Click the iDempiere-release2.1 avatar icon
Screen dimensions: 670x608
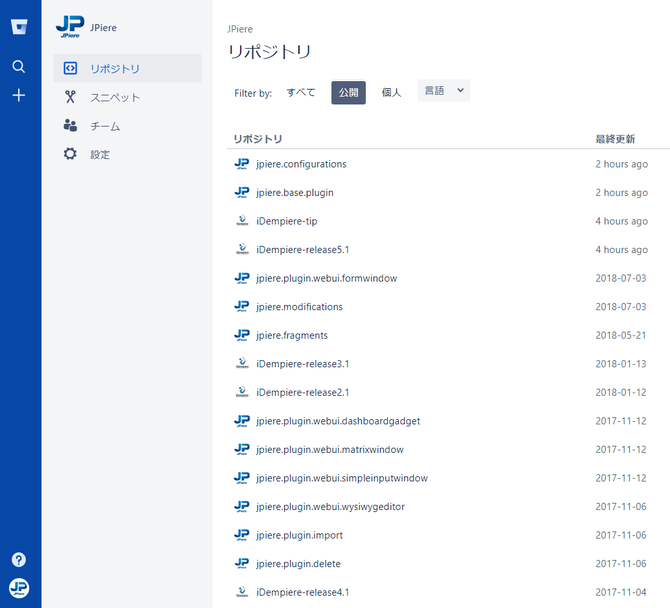tap(242, 392)
